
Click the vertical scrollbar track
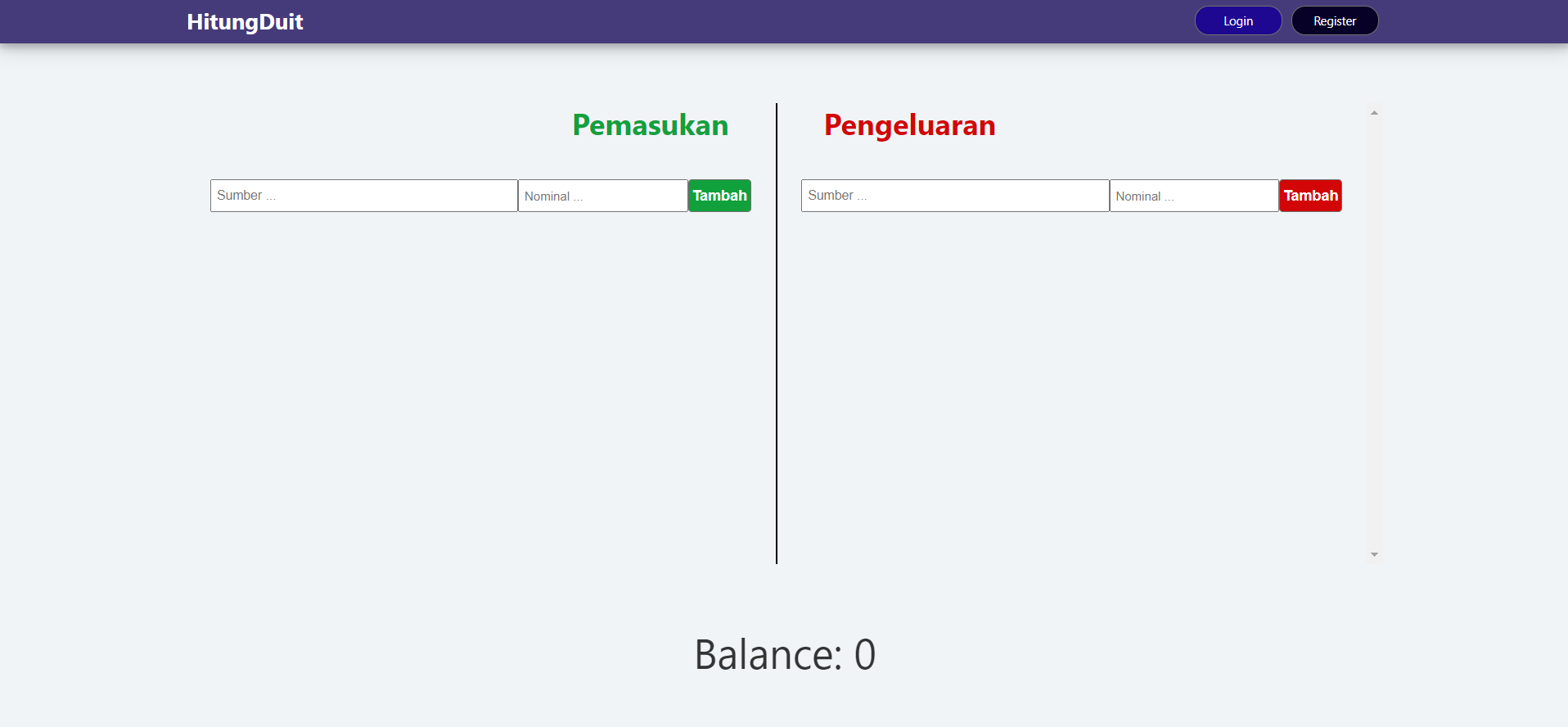pyautogui.click(x=1374, y=333)
